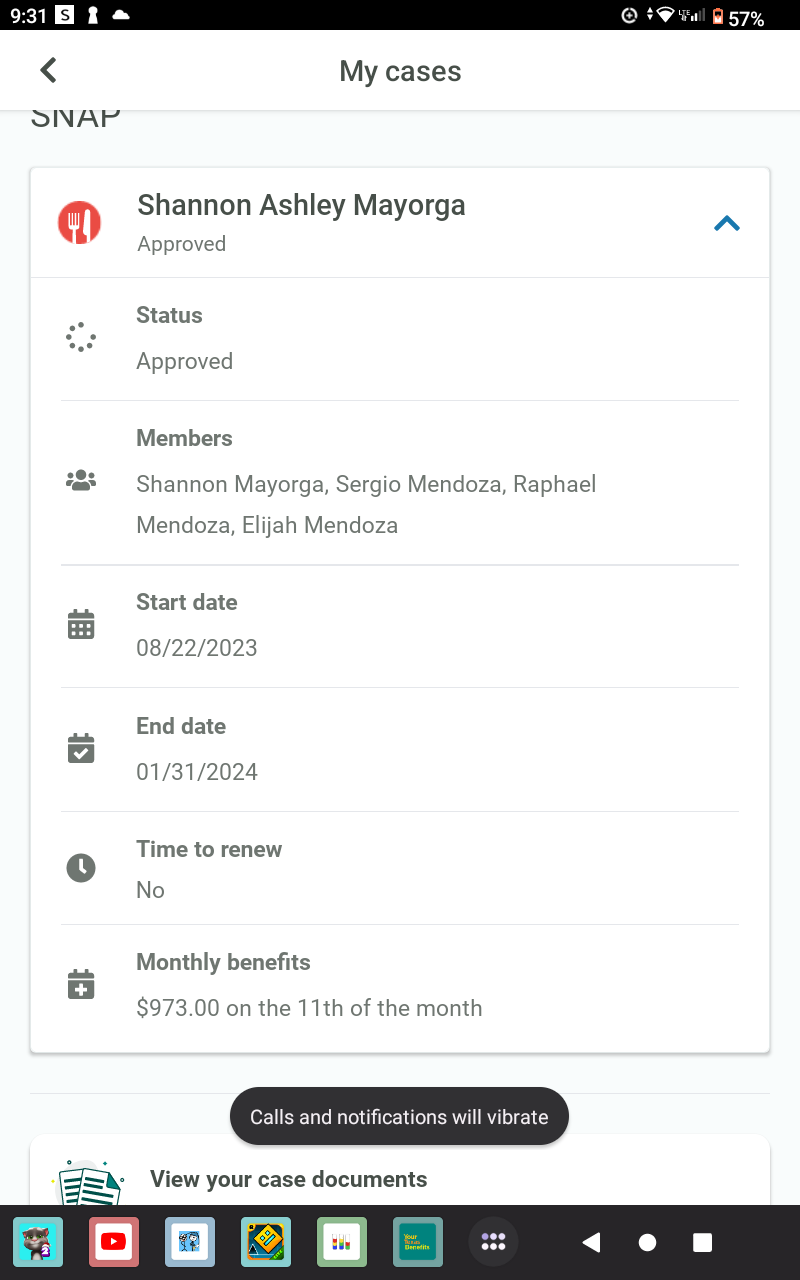Click the Status spinner icon

81,337
